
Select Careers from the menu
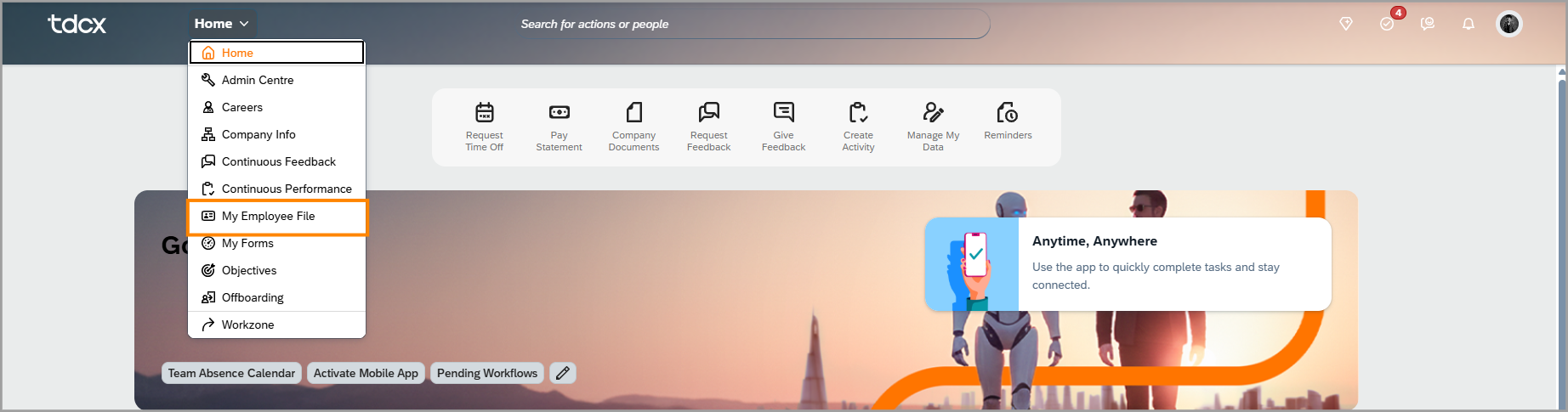pos(277,107)
